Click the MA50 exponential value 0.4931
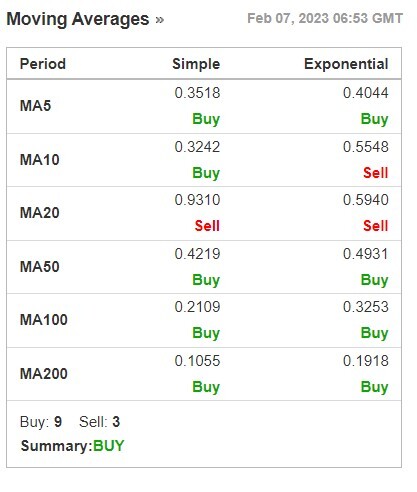The height and width of the screenshot is (492, 417). pos(366,254)
